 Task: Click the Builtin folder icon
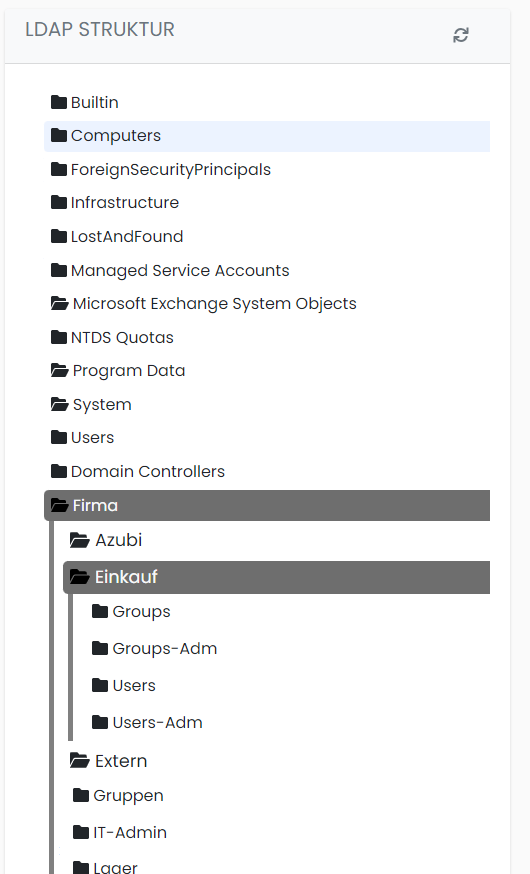point(59,102)
